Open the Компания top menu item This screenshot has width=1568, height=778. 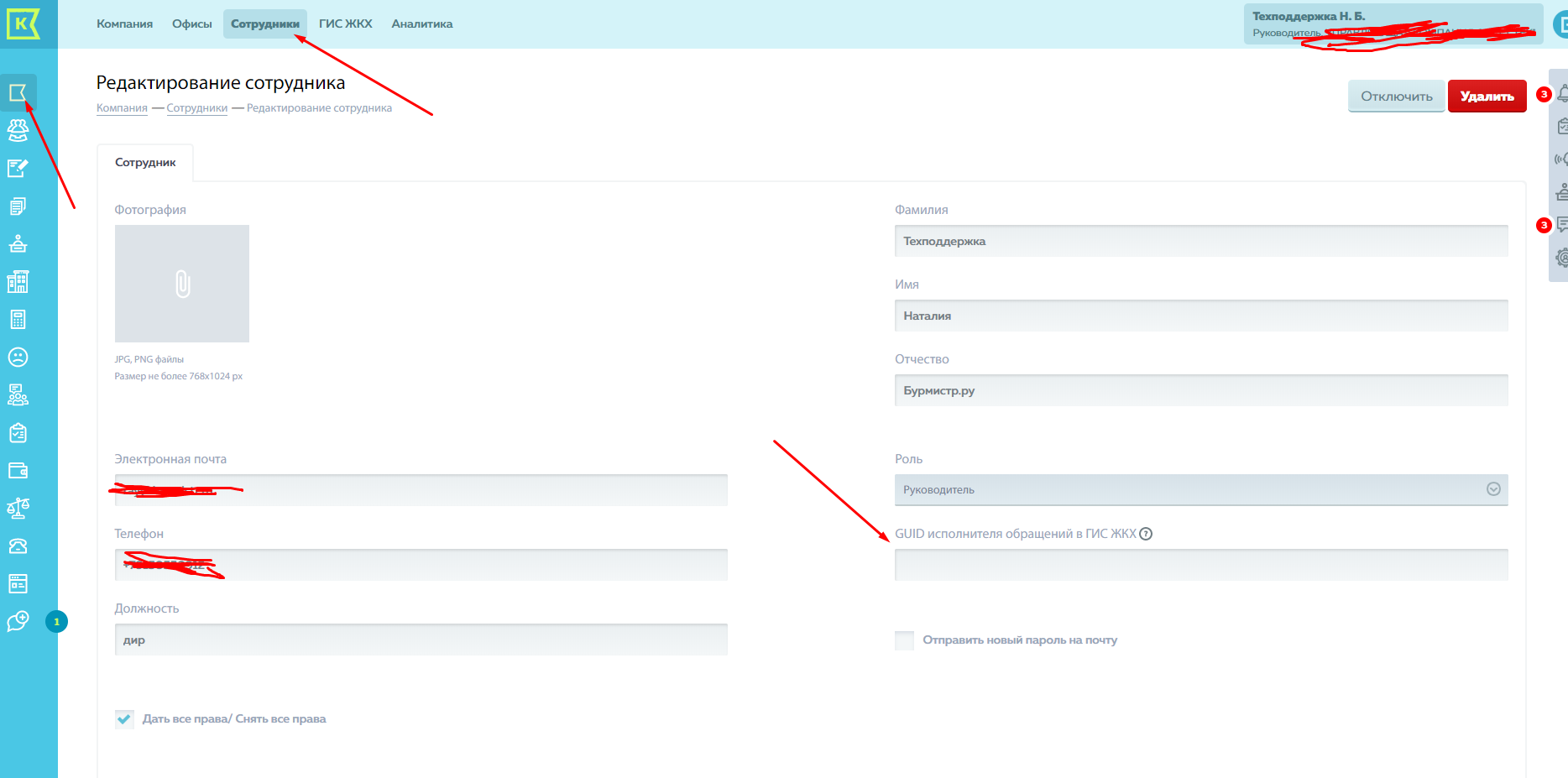pos(124,23)
